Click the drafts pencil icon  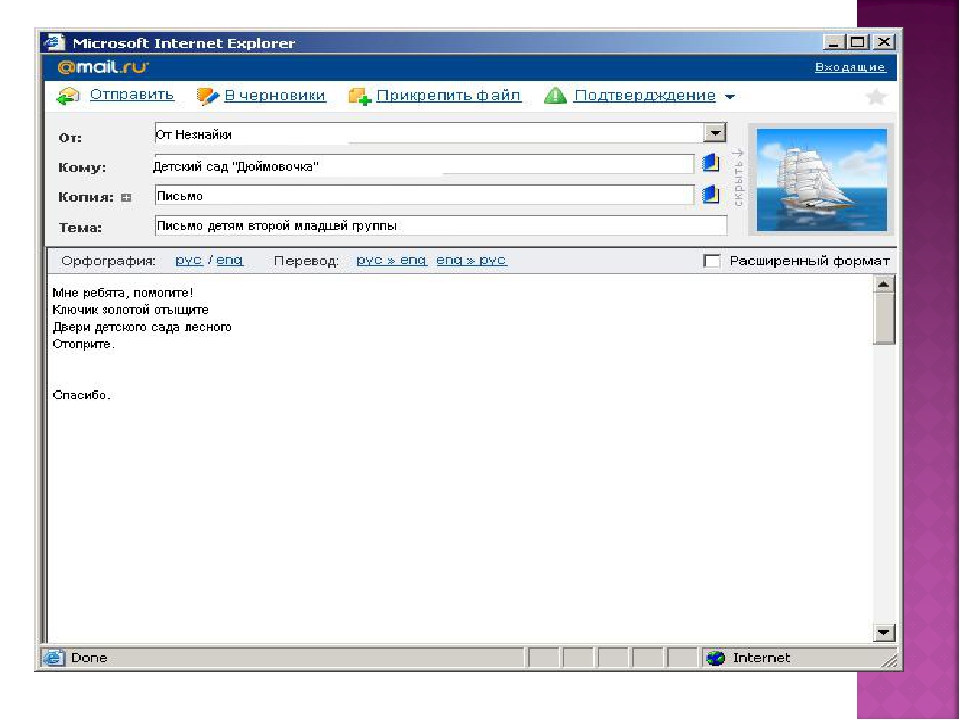click(x=208, y=96)
